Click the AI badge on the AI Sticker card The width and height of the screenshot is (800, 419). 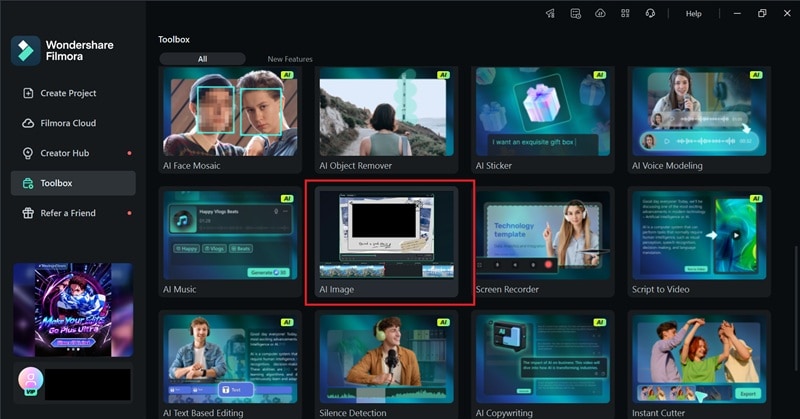click(599, 75)
